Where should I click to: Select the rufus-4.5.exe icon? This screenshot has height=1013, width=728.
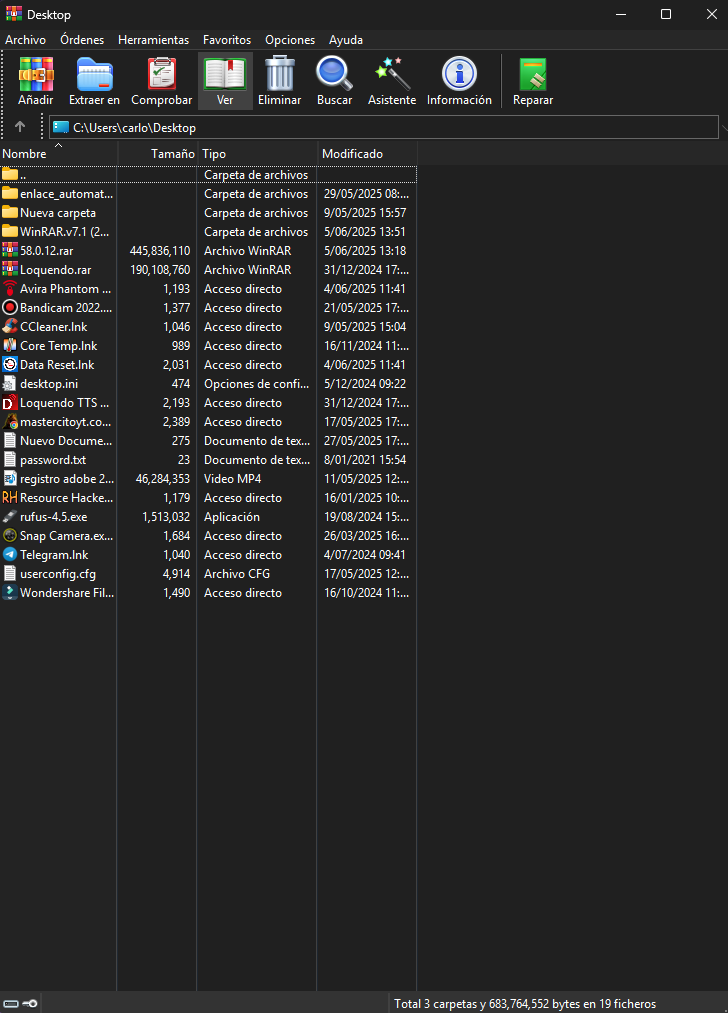10,517
